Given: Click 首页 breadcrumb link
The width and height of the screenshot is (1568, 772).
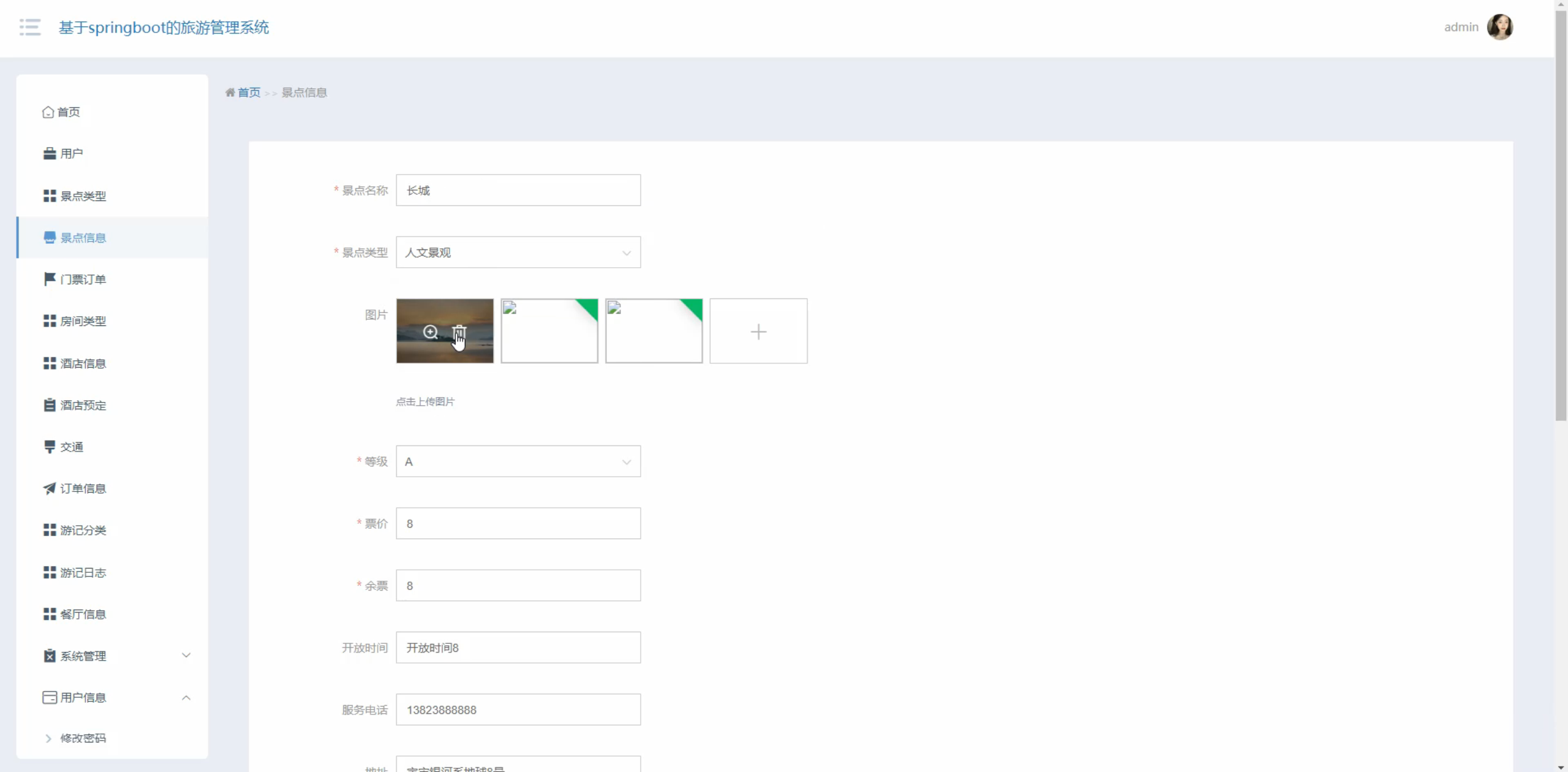Looking at the screenshot, I should tap(249, 93).
